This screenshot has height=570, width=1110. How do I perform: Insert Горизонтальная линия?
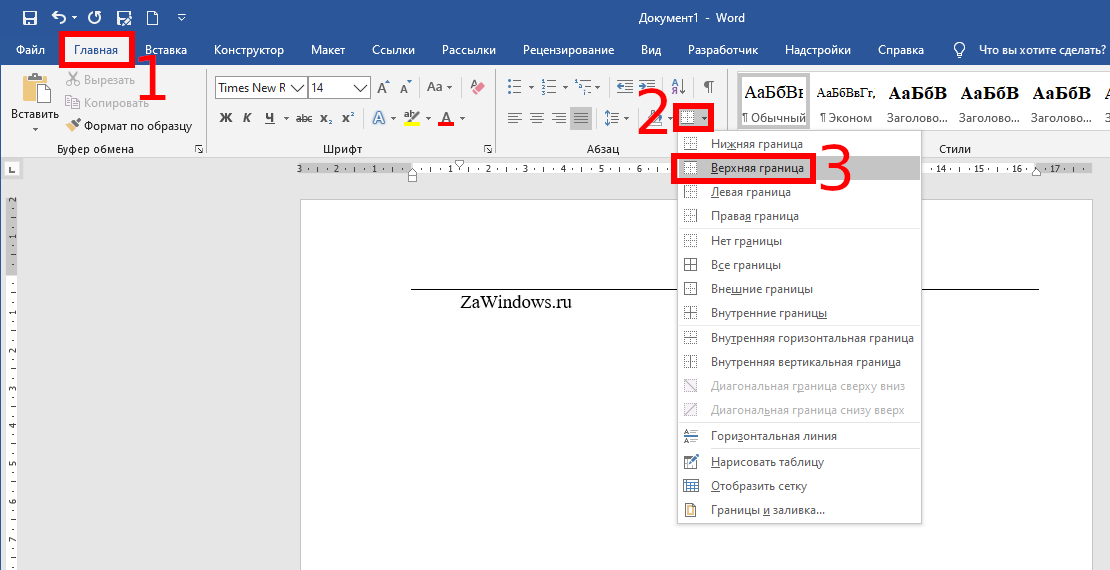coord(799,436)
